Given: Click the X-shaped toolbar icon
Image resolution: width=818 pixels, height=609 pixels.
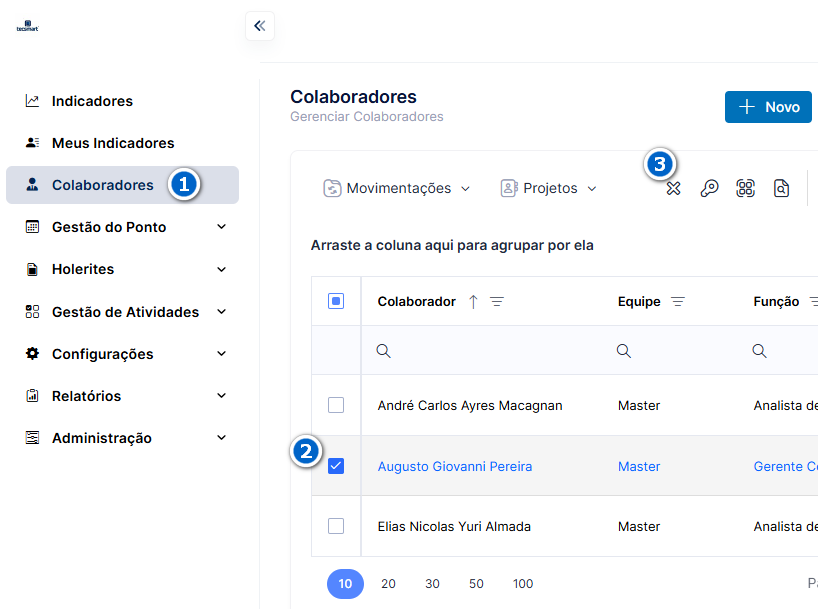Looking at the screenshot, I should click(x=673, y=188).
